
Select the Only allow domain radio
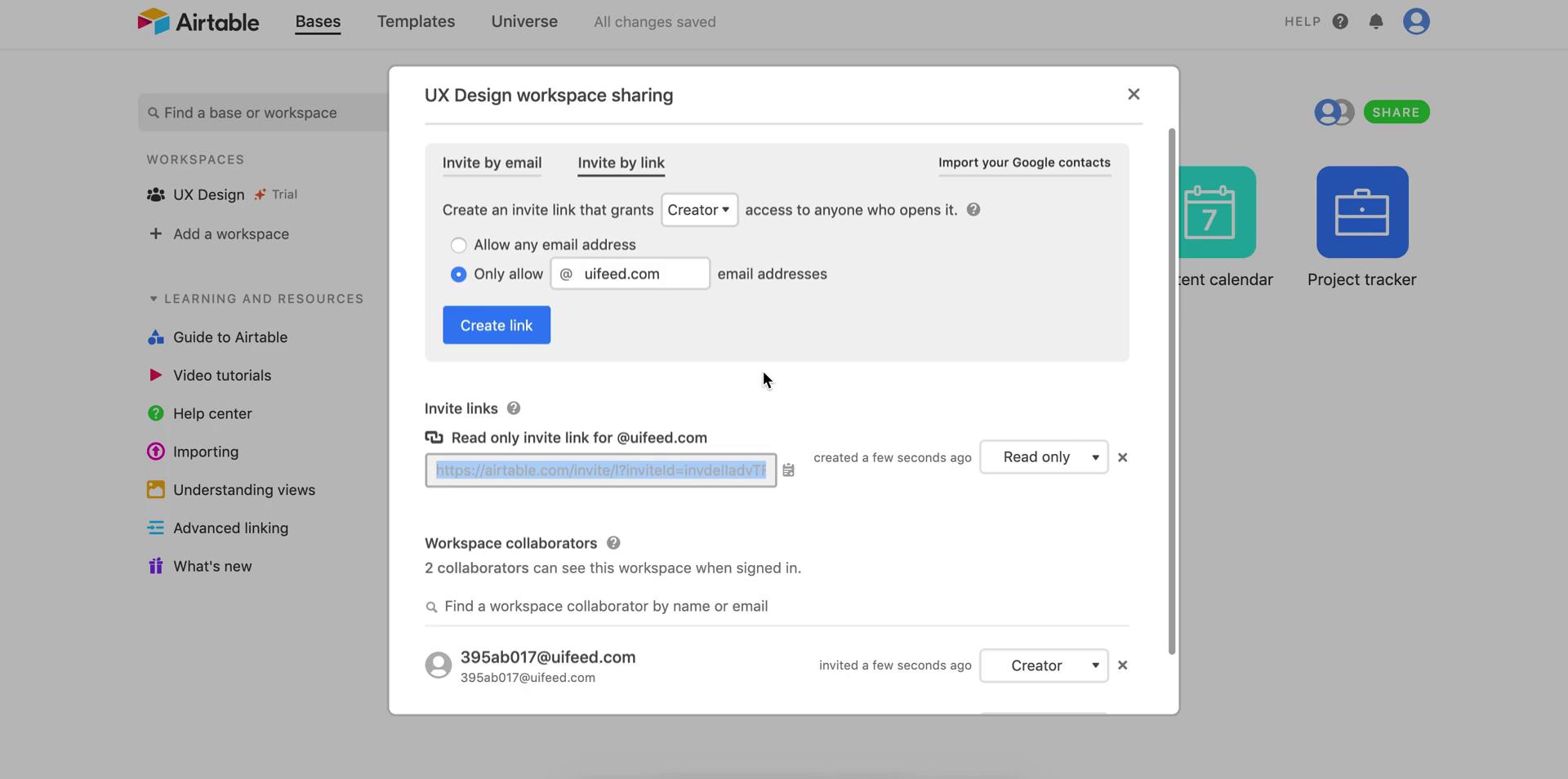(x=459, y=274)
